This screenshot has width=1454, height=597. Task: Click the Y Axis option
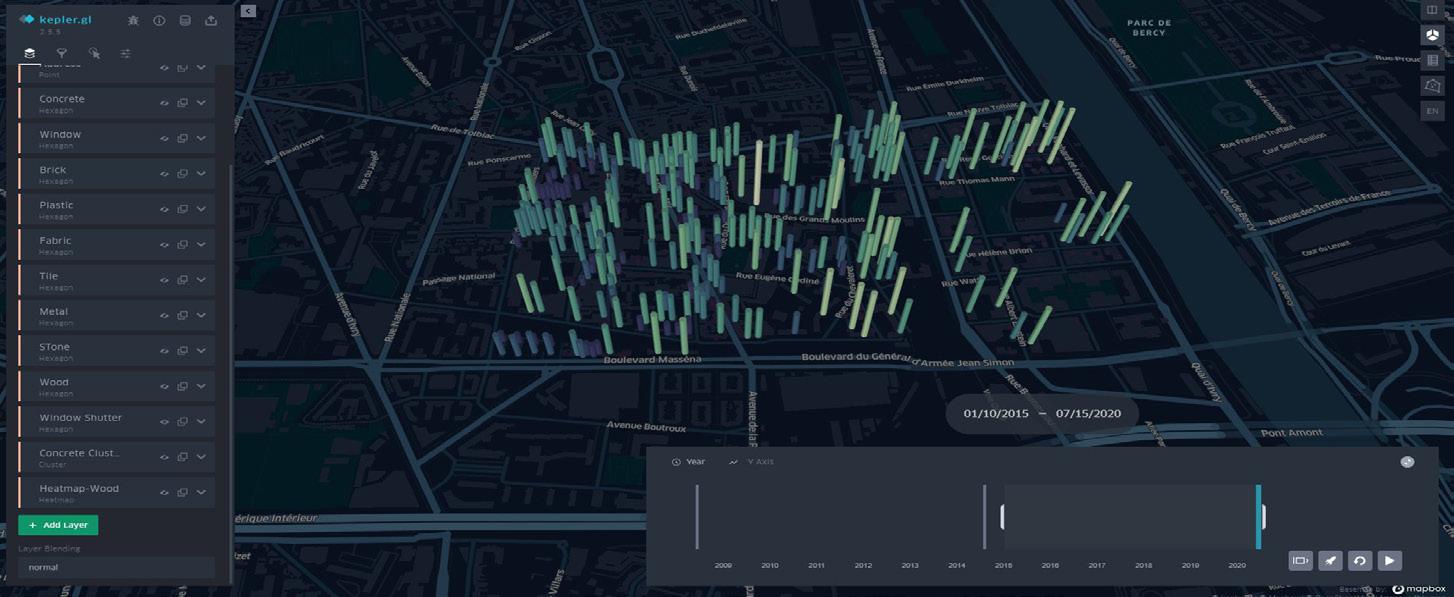760,462
